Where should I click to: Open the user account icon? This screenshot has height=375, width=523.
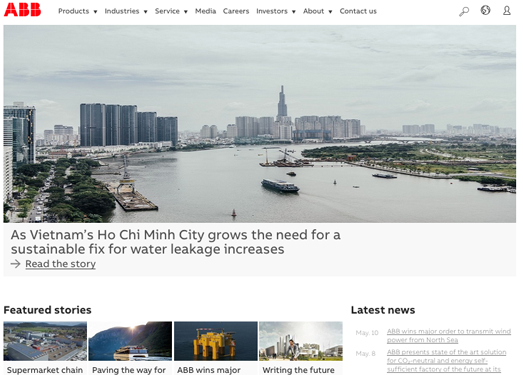[x=507, y=11]
